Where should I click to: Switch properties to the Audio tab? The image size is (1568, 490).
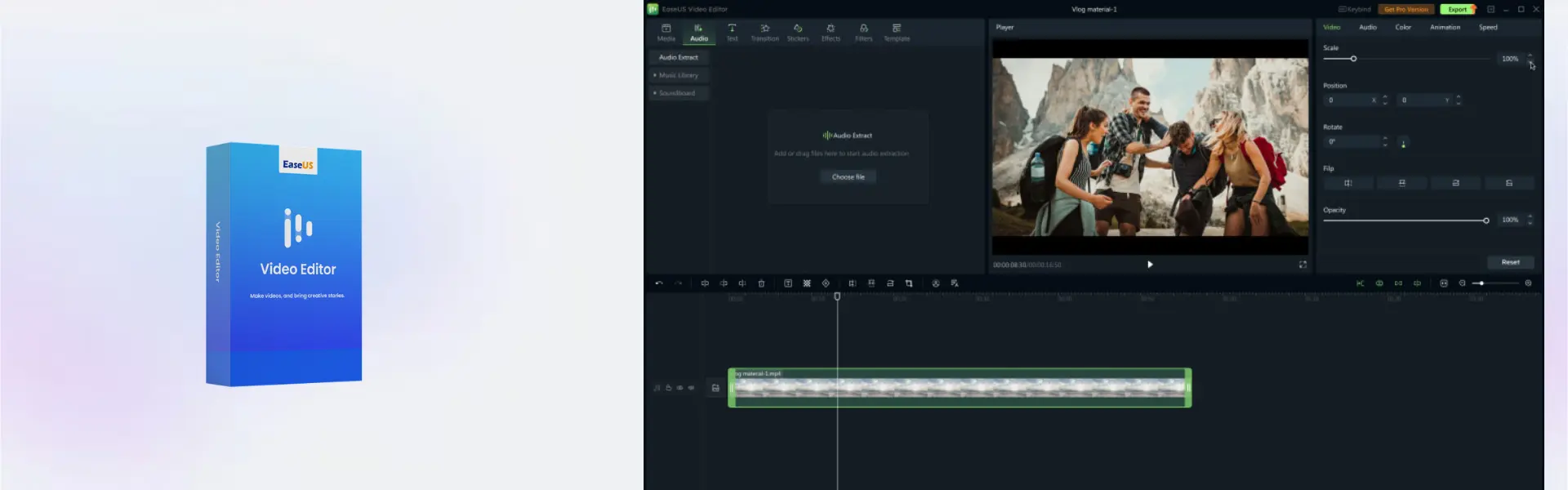(x=1367, y=27)
